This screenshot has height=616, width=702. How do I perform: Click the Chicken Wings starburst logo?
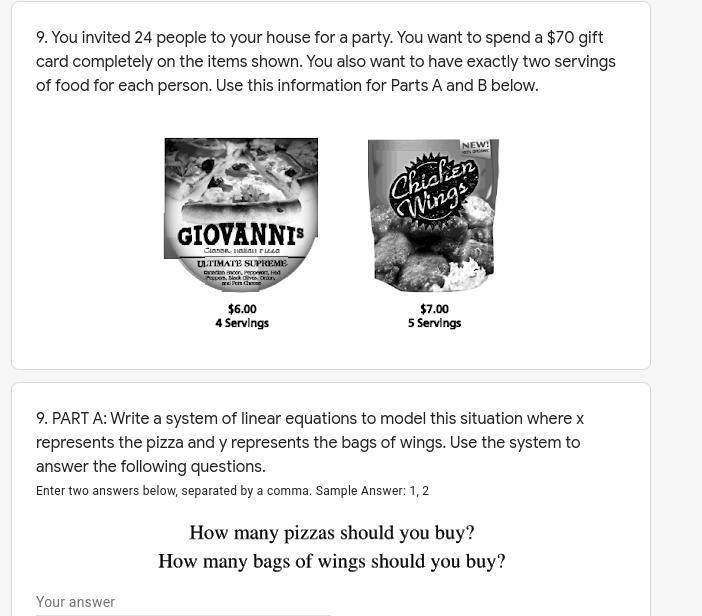click(x=432, y=189)
